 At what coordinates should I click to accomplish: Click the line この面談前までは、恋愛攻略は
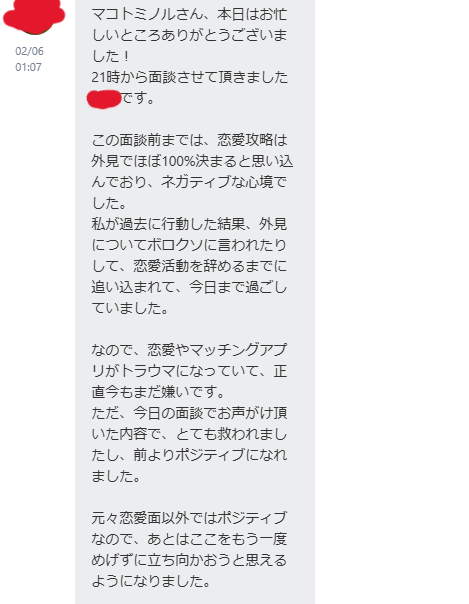pyautogui.click(x=189, y=140)
